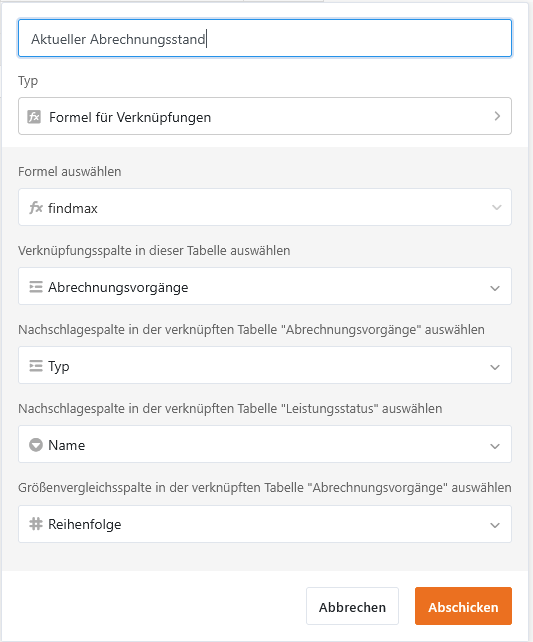
Task: Click the link-column icon beside Abrechnungsvorgänge
Action: click(36, 287)
